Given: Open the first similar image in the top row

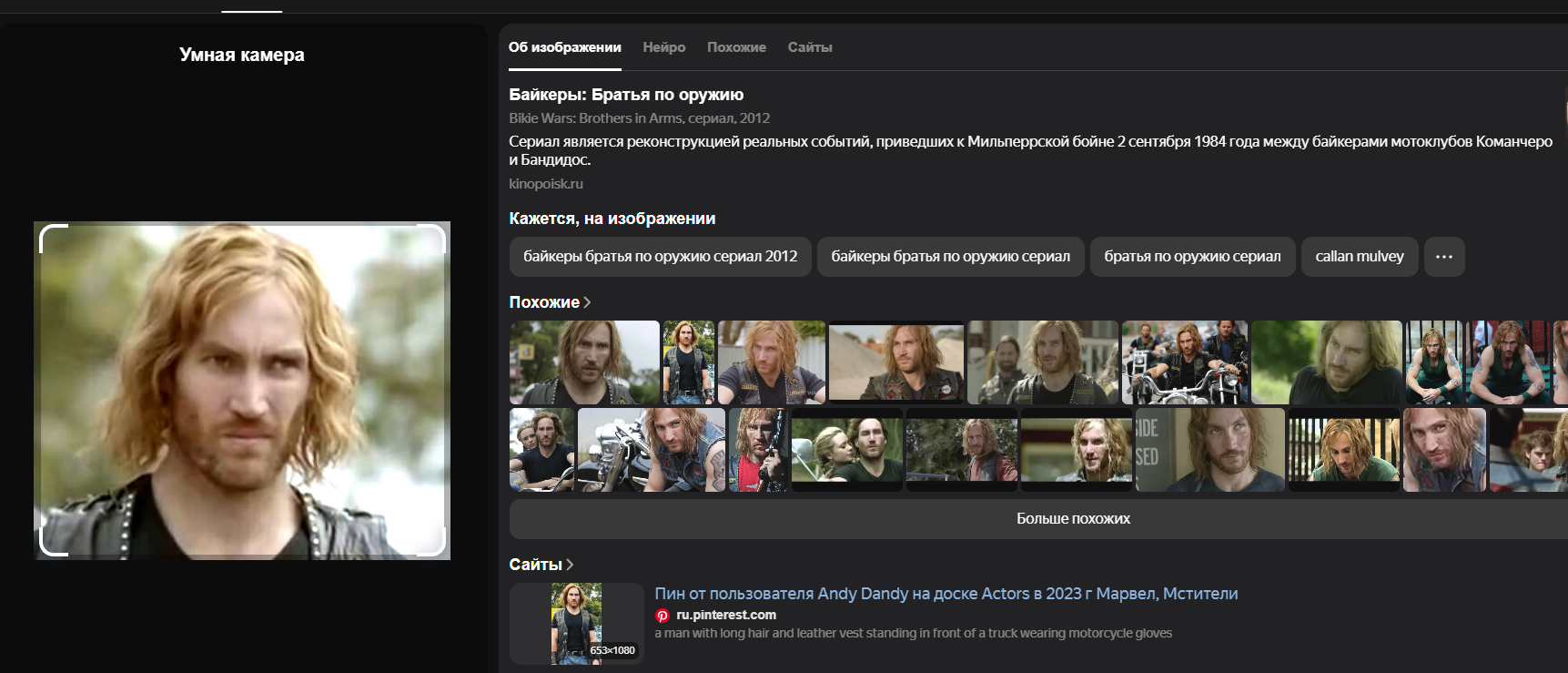Looking at the screenshot, I should point(584,362).
